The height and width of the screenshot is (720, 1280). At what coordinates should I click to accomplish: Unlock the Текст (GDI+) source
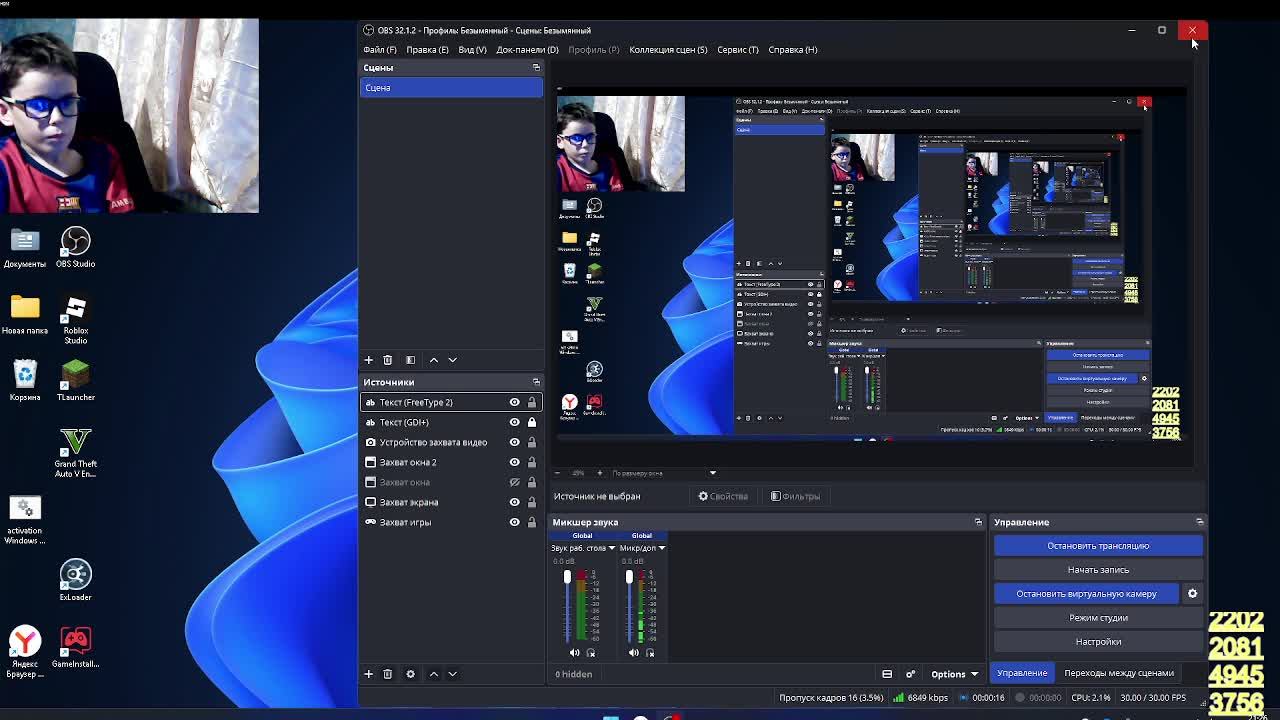coord(531,422)
